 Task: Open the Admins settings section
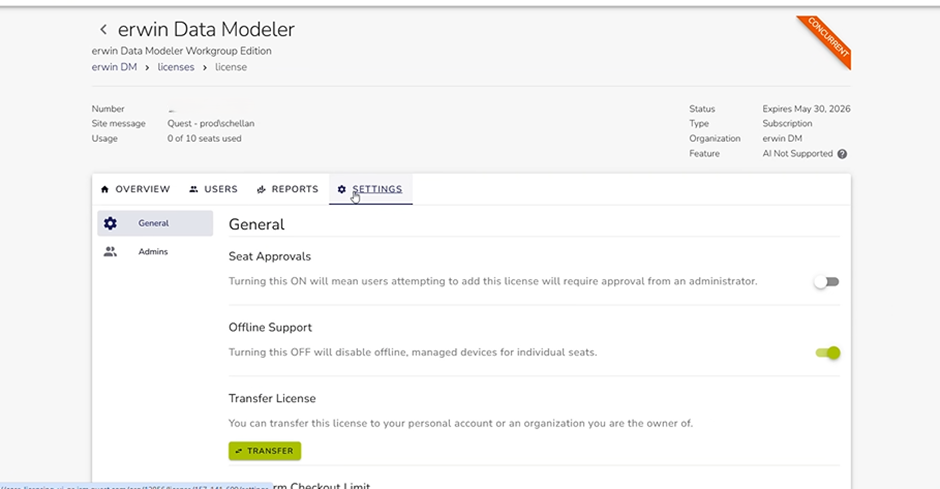point(155,252)
